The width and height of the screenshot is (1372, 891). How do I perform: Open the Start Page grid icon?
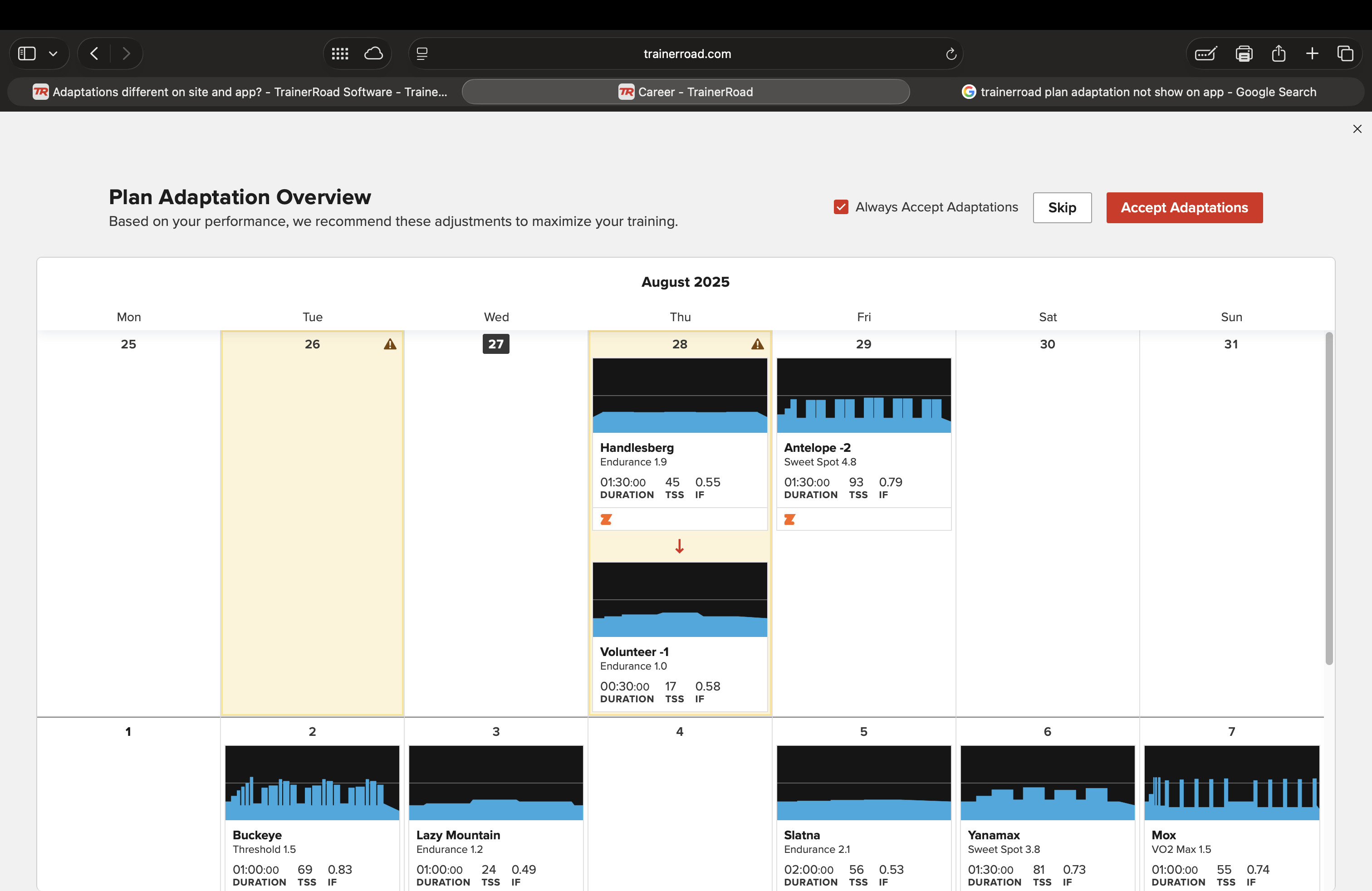(340, 54)
